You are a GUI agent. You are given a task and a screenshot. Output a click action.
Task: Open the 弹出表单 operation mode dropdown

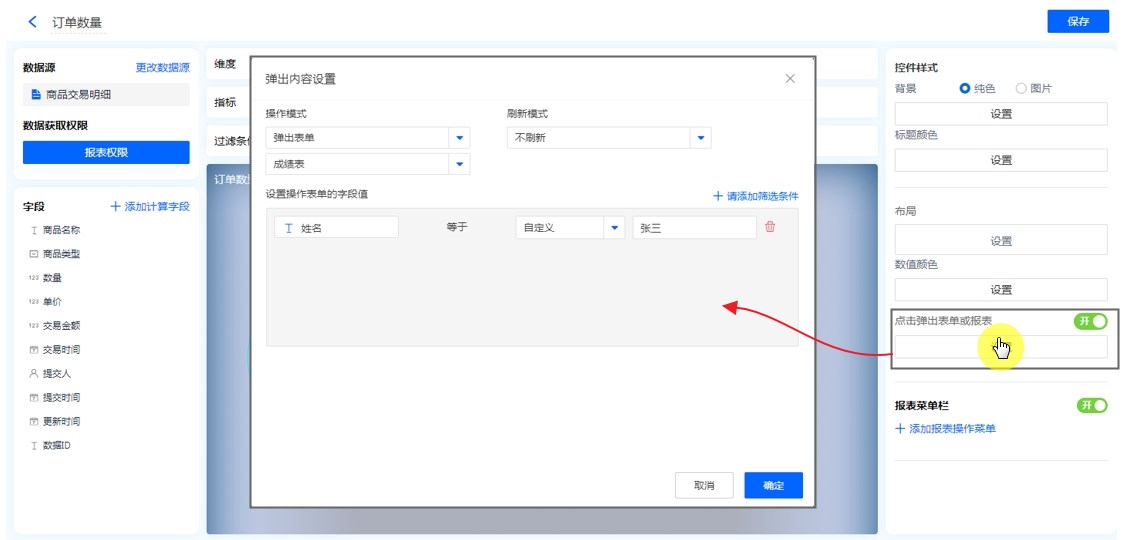[x=459, y=138]
